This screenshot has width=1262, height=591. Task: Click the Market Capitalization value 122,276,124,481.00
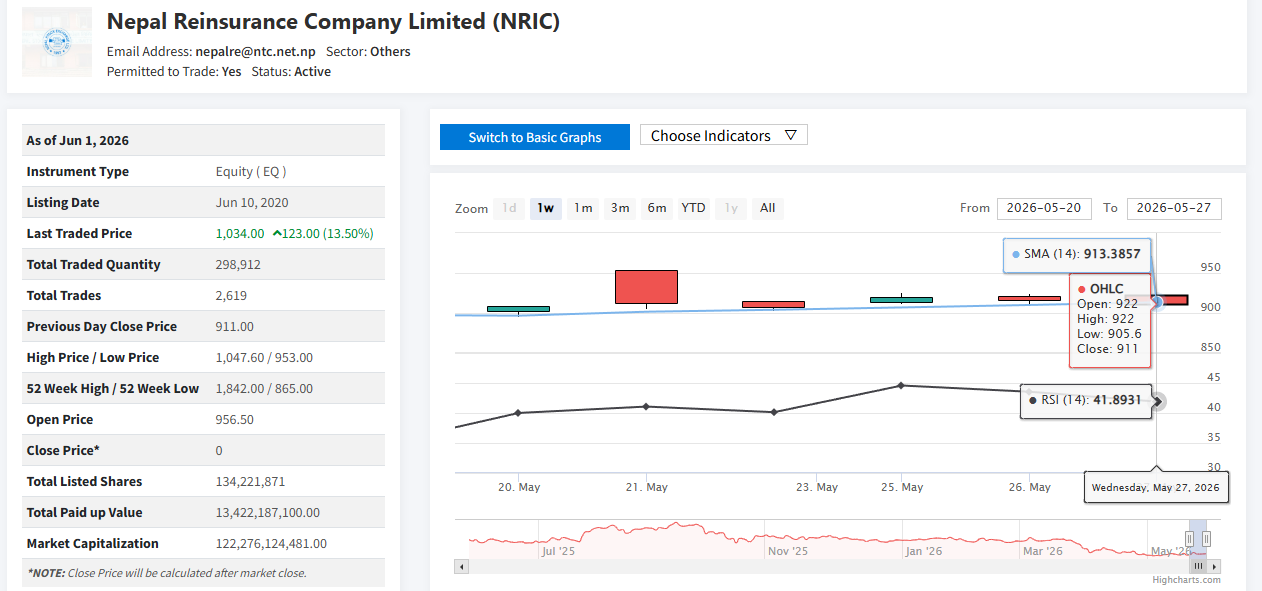[x=271, y=543]
